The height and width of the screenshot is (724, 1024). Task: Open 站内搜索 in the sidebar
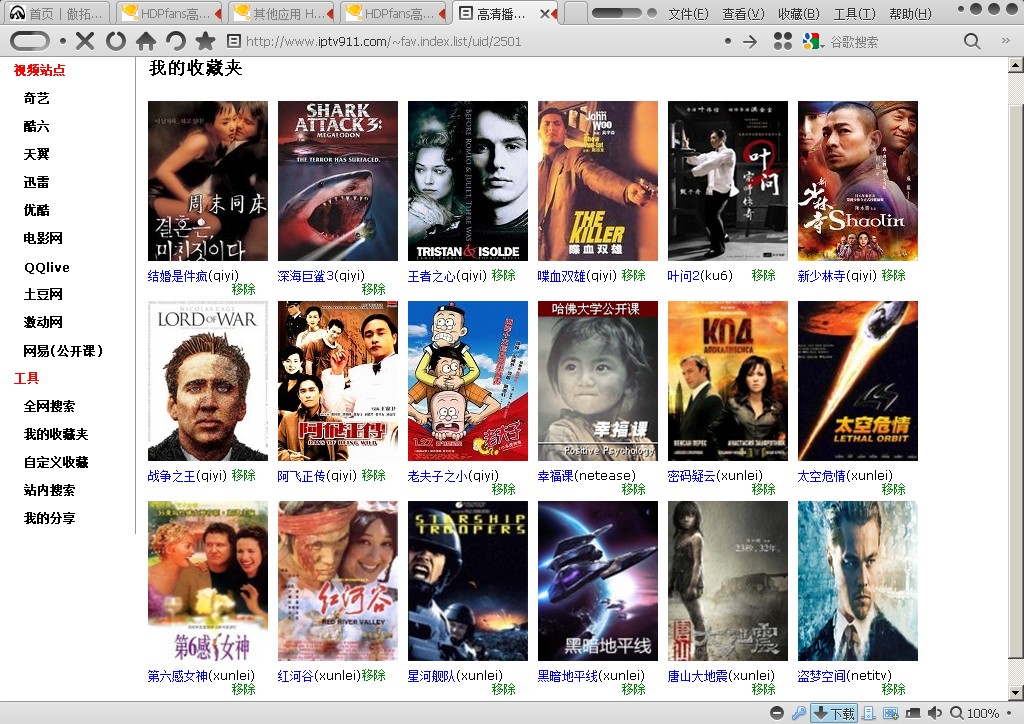click(50, 490)
